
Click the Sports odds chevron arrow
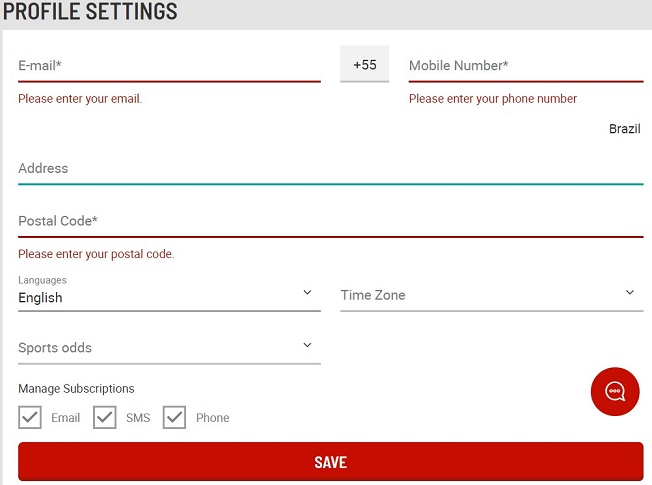[307, 345]
